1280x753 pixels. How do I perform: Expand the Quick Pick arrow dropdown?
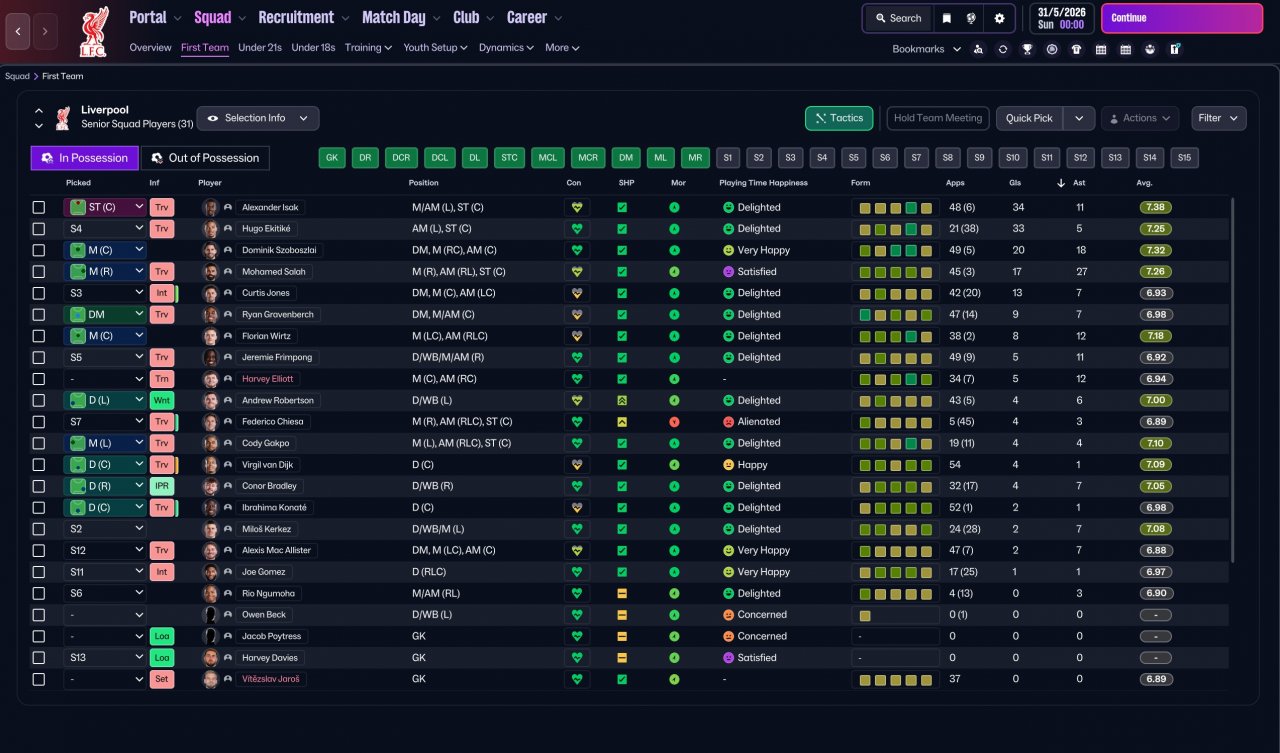point(1078,118)
